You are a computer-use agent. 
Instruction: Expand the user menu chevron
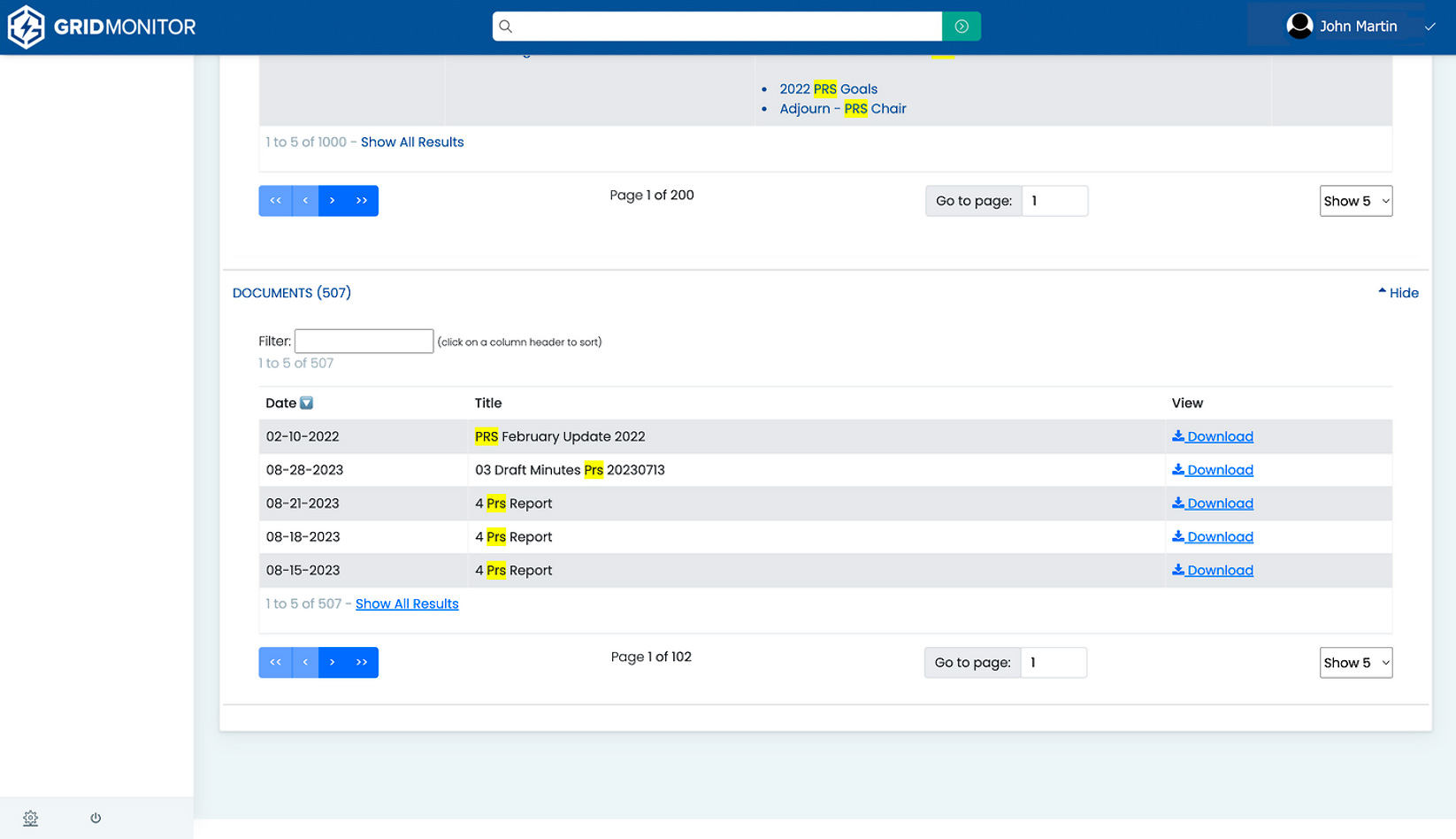coord(1429,27)
